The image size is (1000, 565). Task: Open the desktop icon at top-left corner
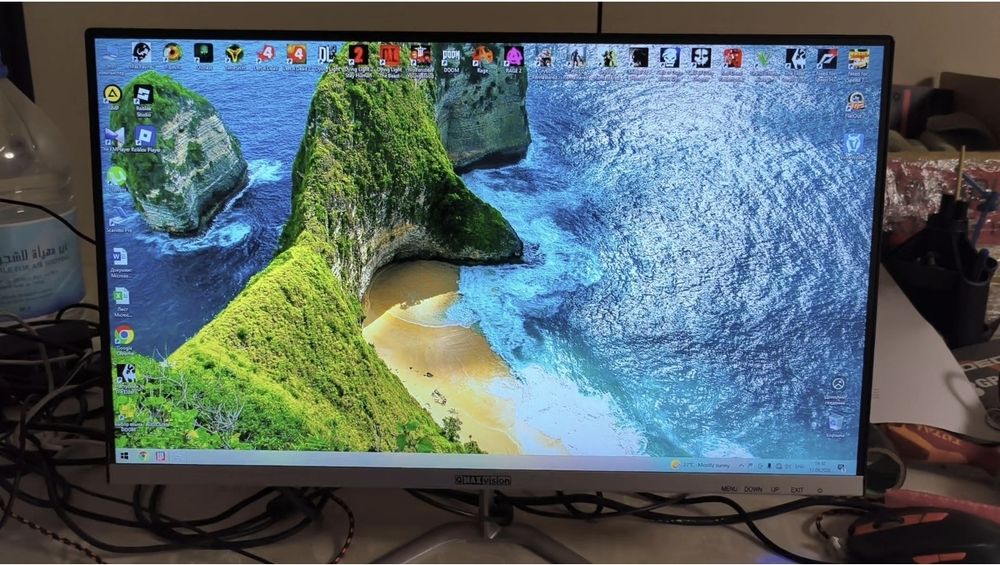112,55
